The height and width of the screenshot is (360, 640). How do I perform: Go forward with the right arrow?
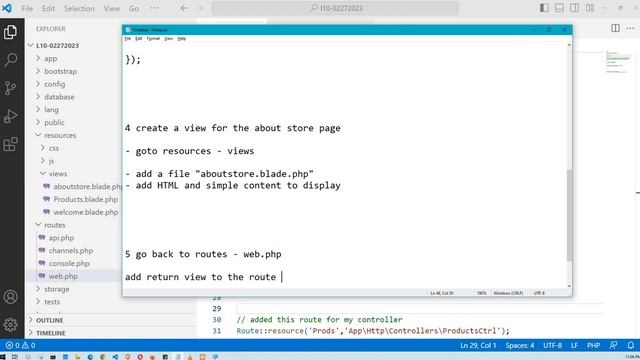click(x=200, y=8)
